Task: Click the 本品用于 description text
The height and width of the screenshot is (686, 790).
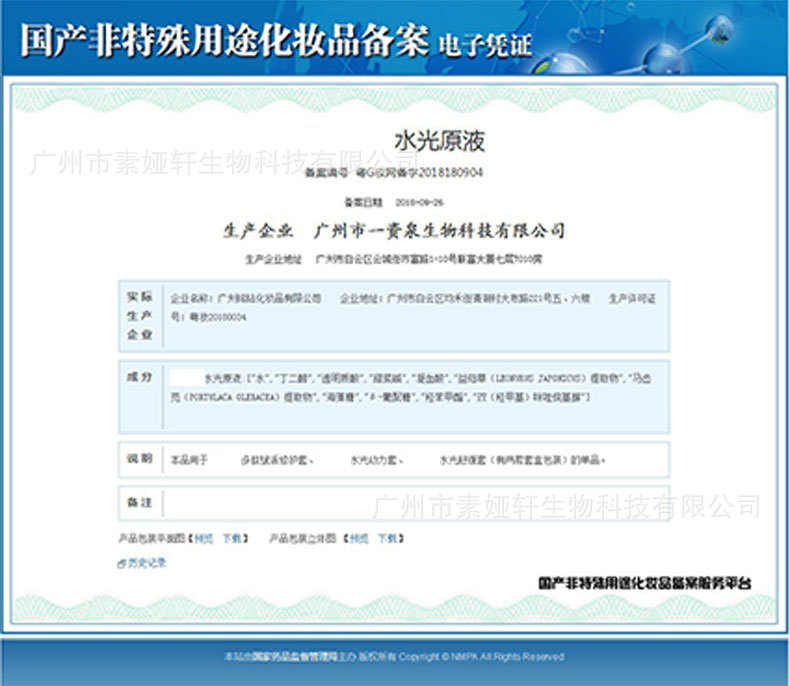Action: 388,460
